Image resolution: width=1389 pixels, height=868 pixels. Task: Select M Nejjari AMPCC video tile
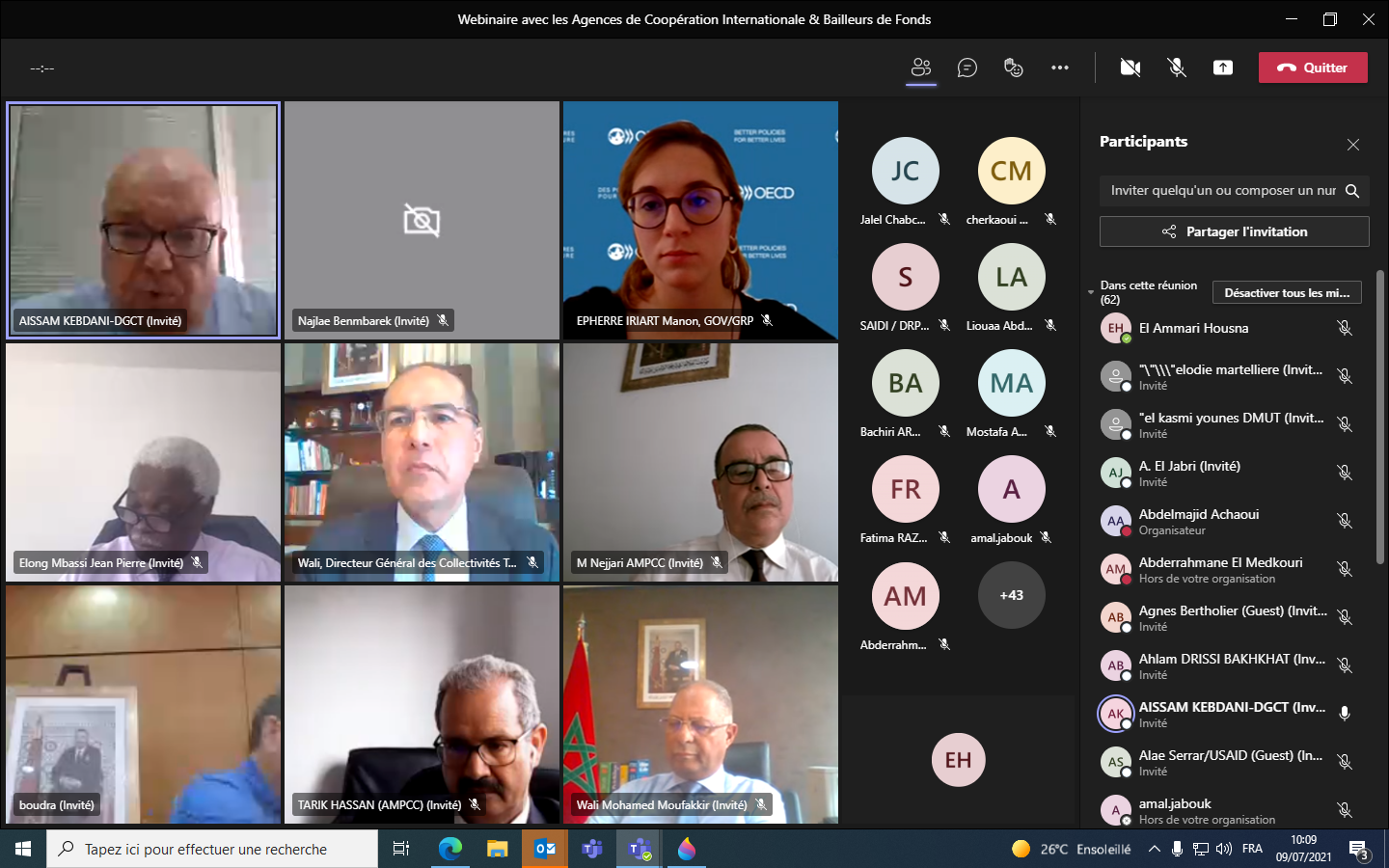coord(700,462)
